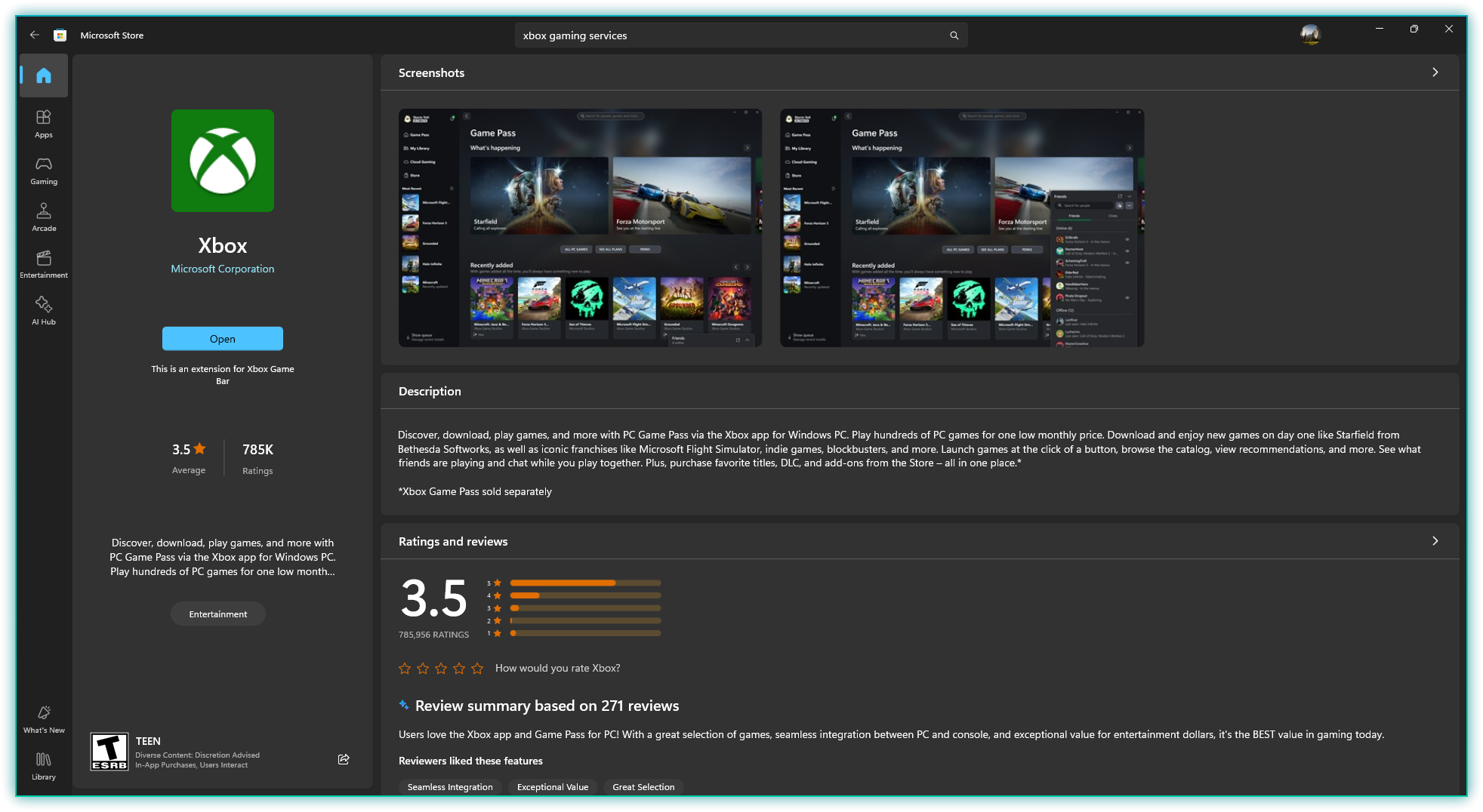Click the Open button for Xbox
Viewport: 1483px width, 812px height.
(223, 339)
